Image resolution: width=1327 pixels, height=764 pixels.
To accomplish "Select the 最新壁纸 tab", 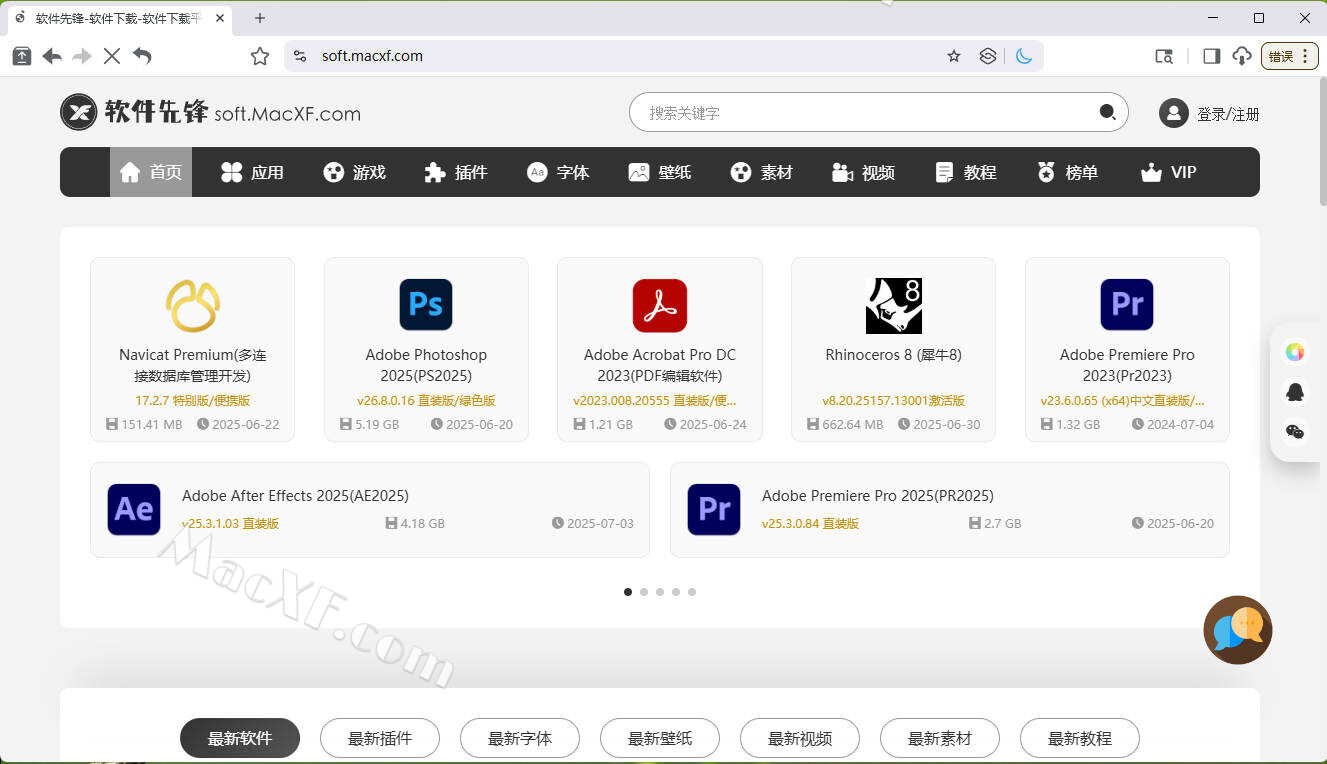I will [660, 738].
